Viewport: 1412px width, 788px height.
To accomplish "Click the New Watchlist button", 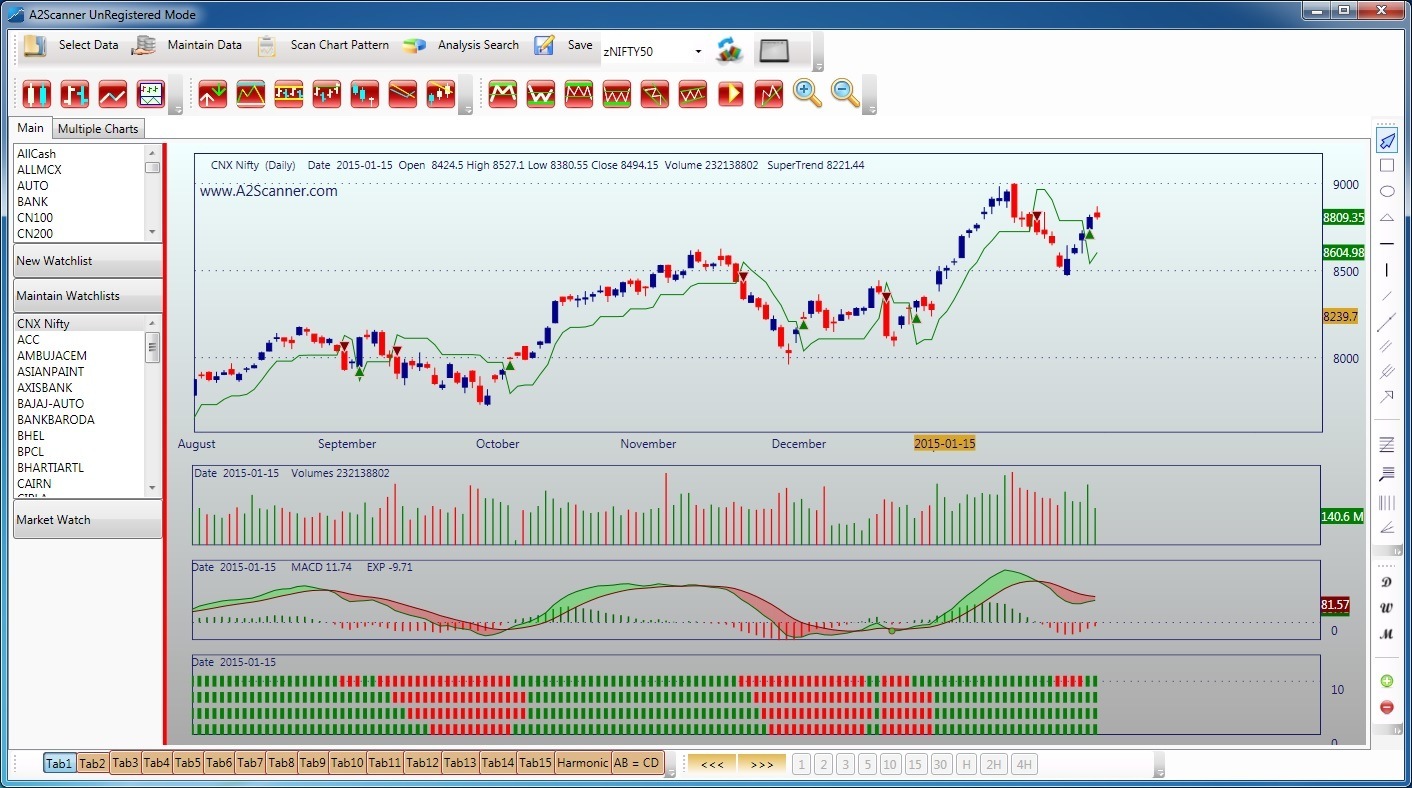I will pos(88,261).
